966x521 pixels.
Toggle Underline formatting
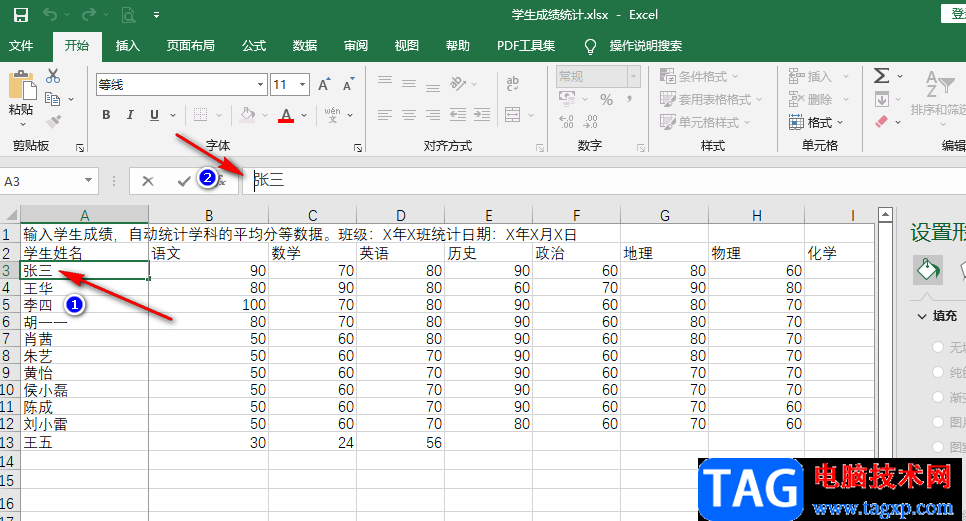(x=154, y=115)
